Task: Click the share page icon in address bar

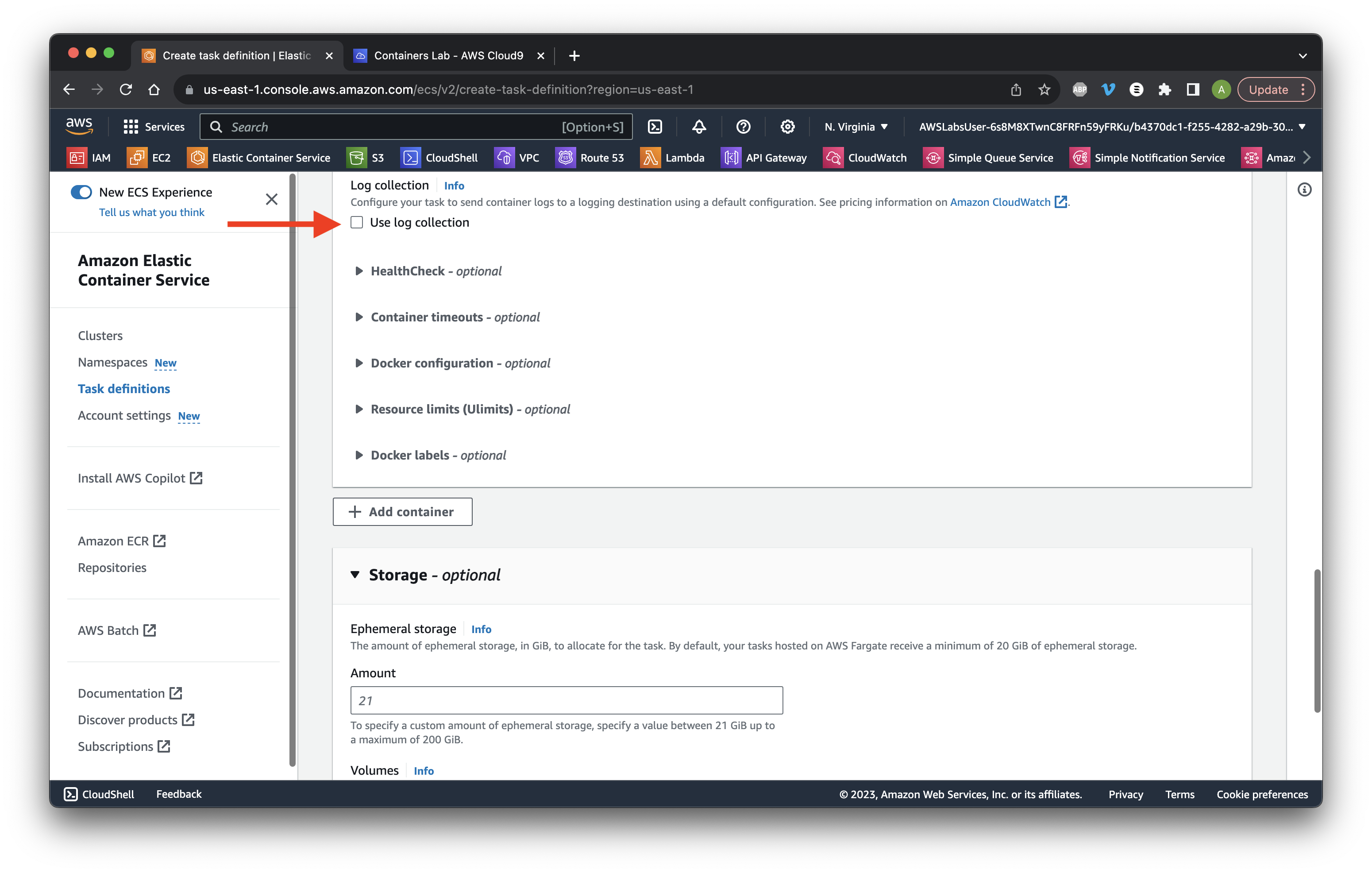Action: point(1016,89)
